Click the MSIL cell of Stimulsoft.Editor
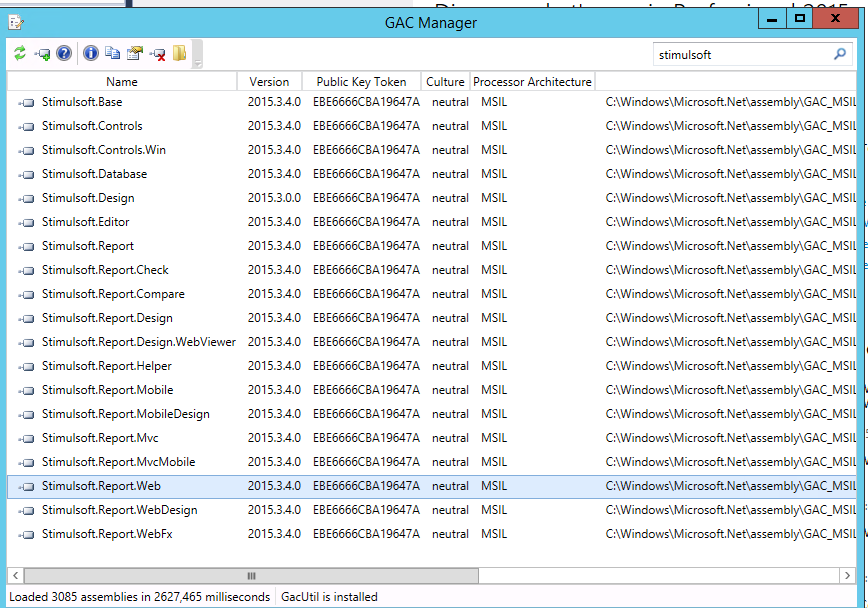868x608 pixels. pos(494,222)
